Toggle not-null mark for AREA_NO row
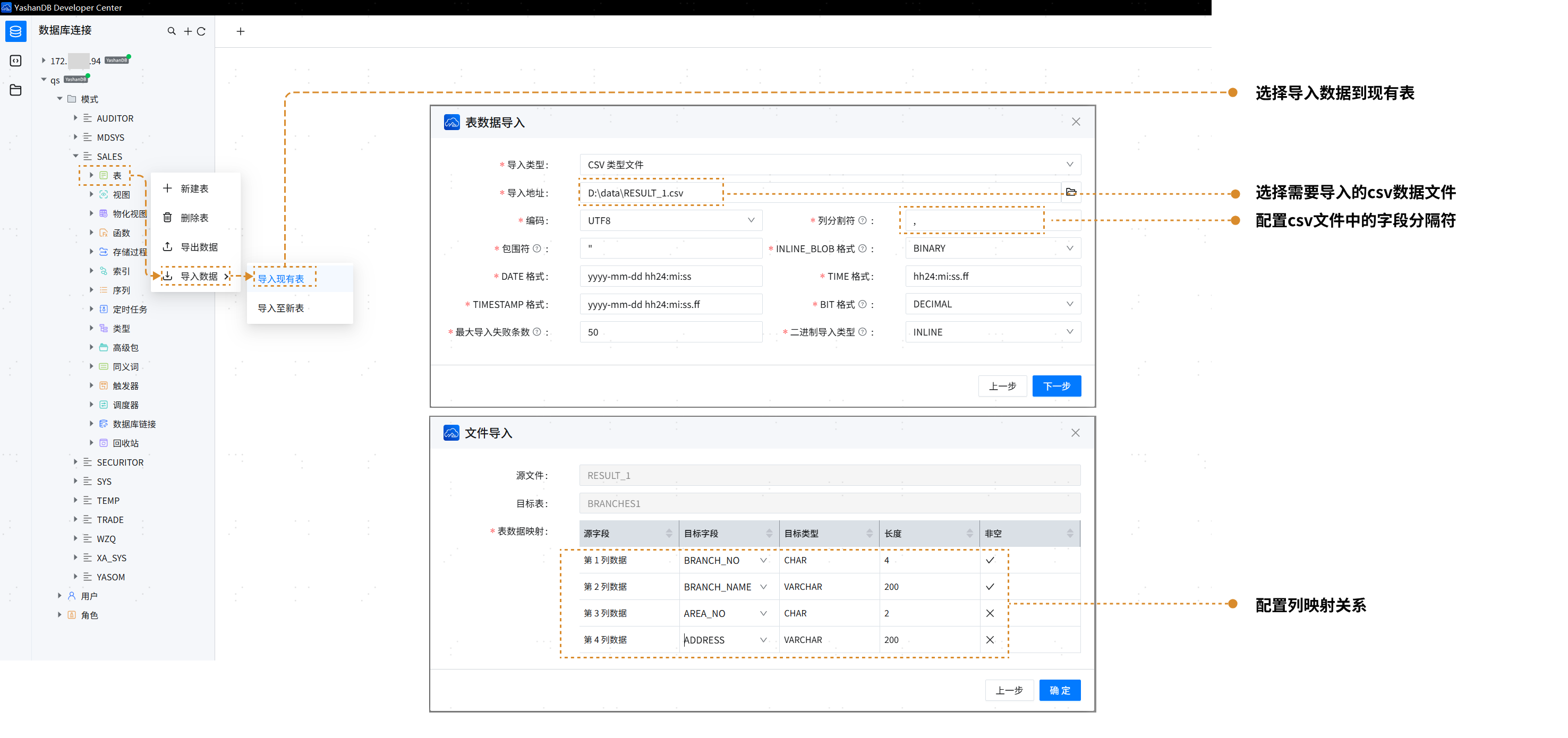The width and height of the screenshot is (1568, 738). tap(990, 613)
